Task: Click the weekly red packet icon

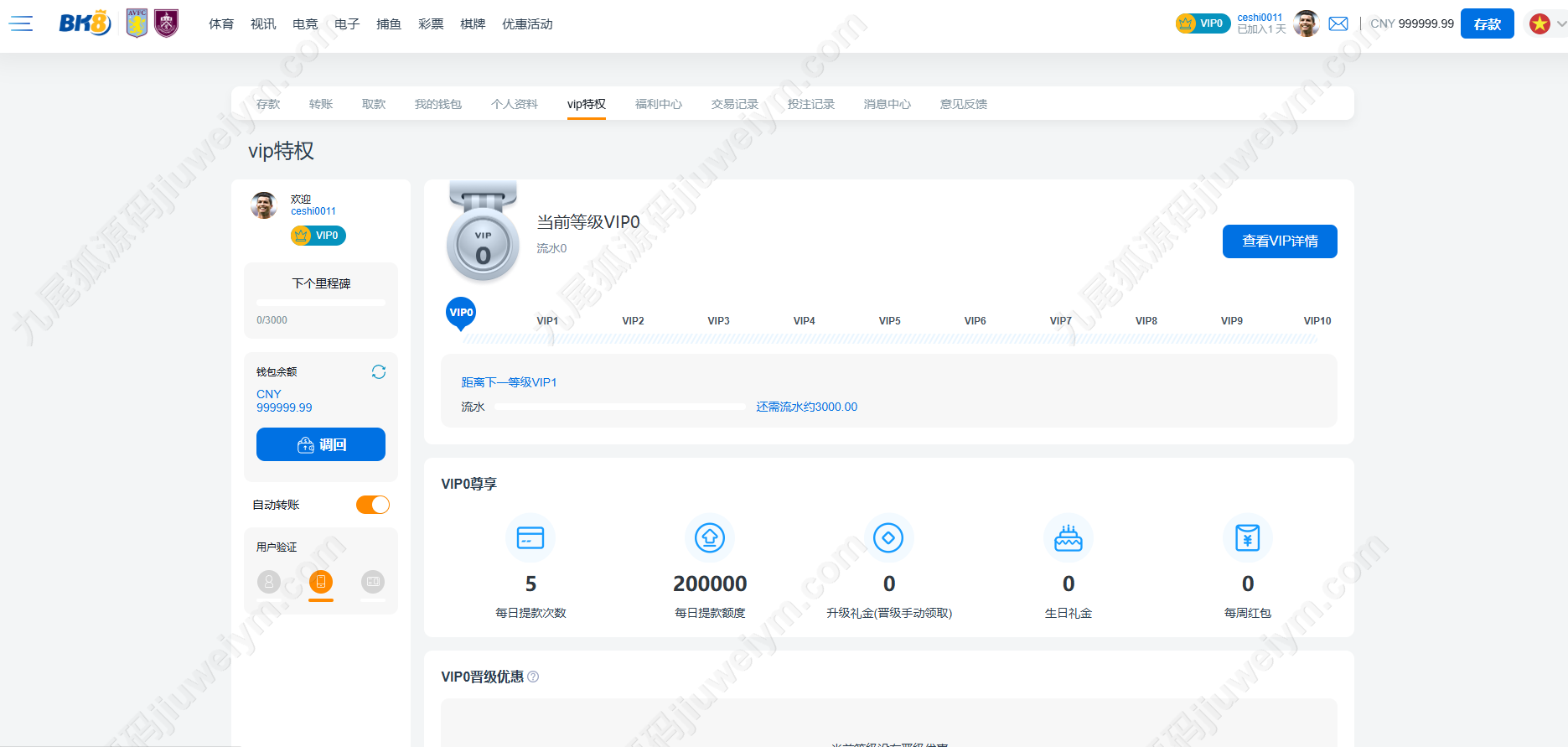Action: click(x=1247, y=537)
